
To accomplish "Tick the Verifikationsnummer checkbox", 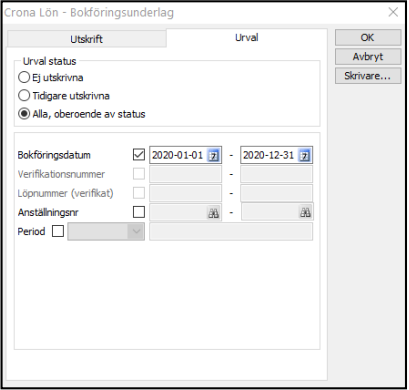I will [139, 174].
